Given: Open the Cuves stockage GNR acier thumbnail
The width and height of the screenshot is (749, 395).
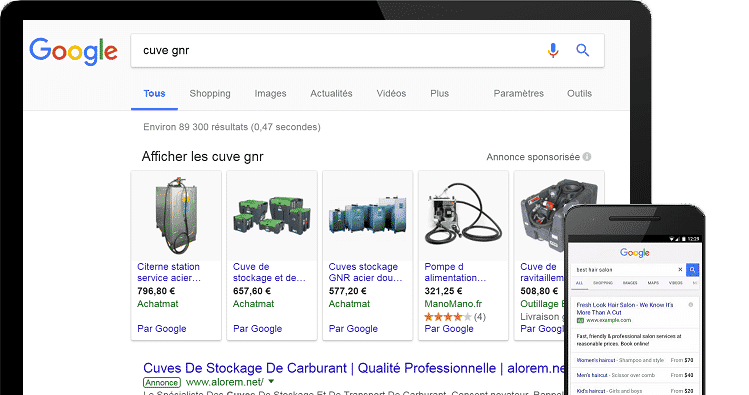Looking at the screenshot, I should pyautogui.click(x=367, y=216).
